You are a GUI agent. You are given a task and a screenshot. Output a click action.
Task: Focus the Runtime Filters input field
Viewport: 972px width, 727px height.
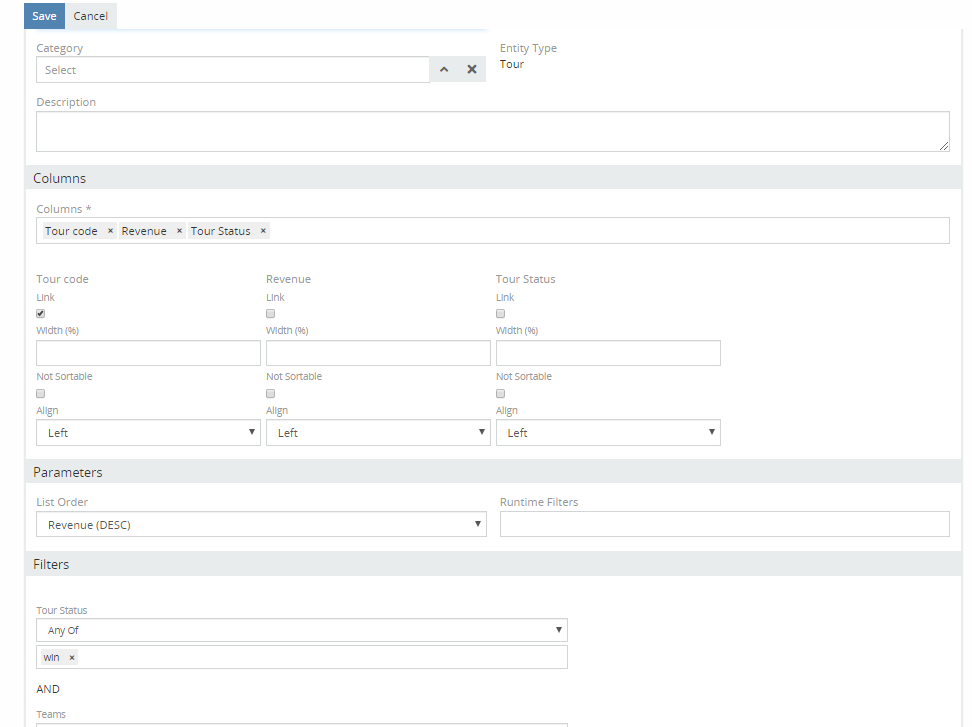point(724,525)
